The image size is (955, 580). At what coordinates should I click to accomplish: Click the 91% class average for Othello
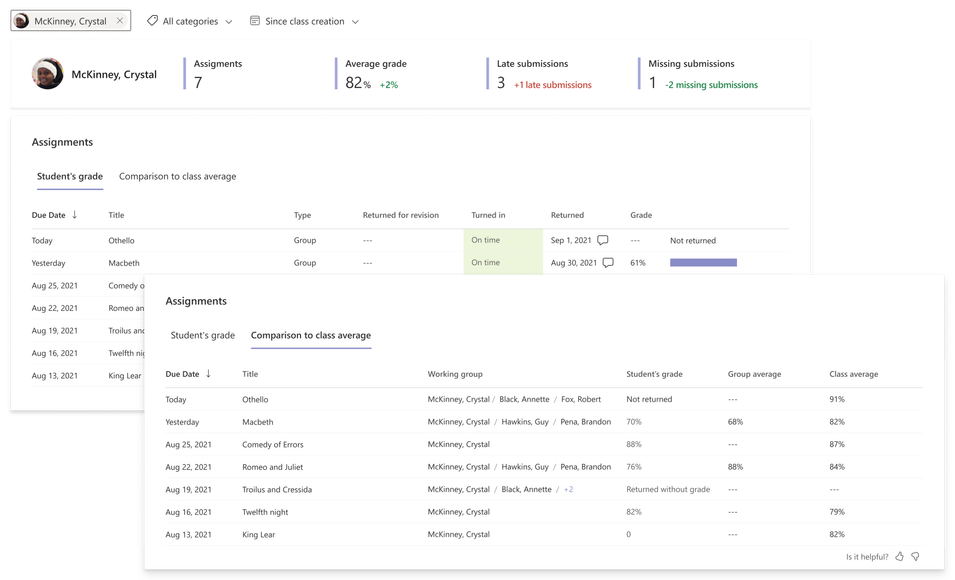pos(836,400)
